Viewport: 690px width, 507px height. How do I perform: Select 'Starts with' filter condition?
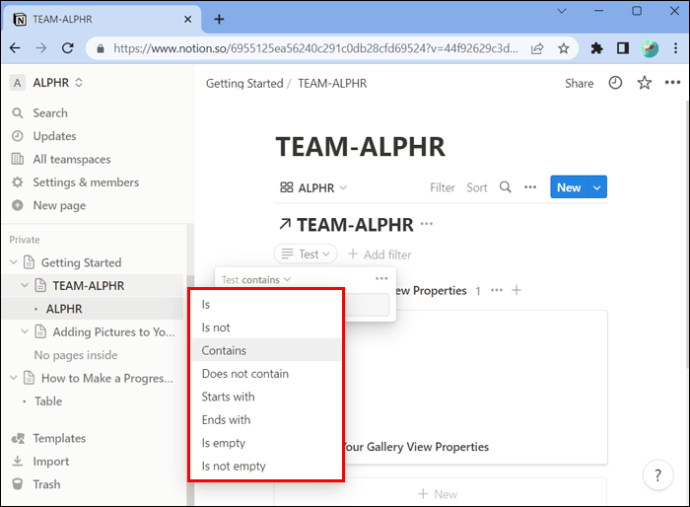266,397
